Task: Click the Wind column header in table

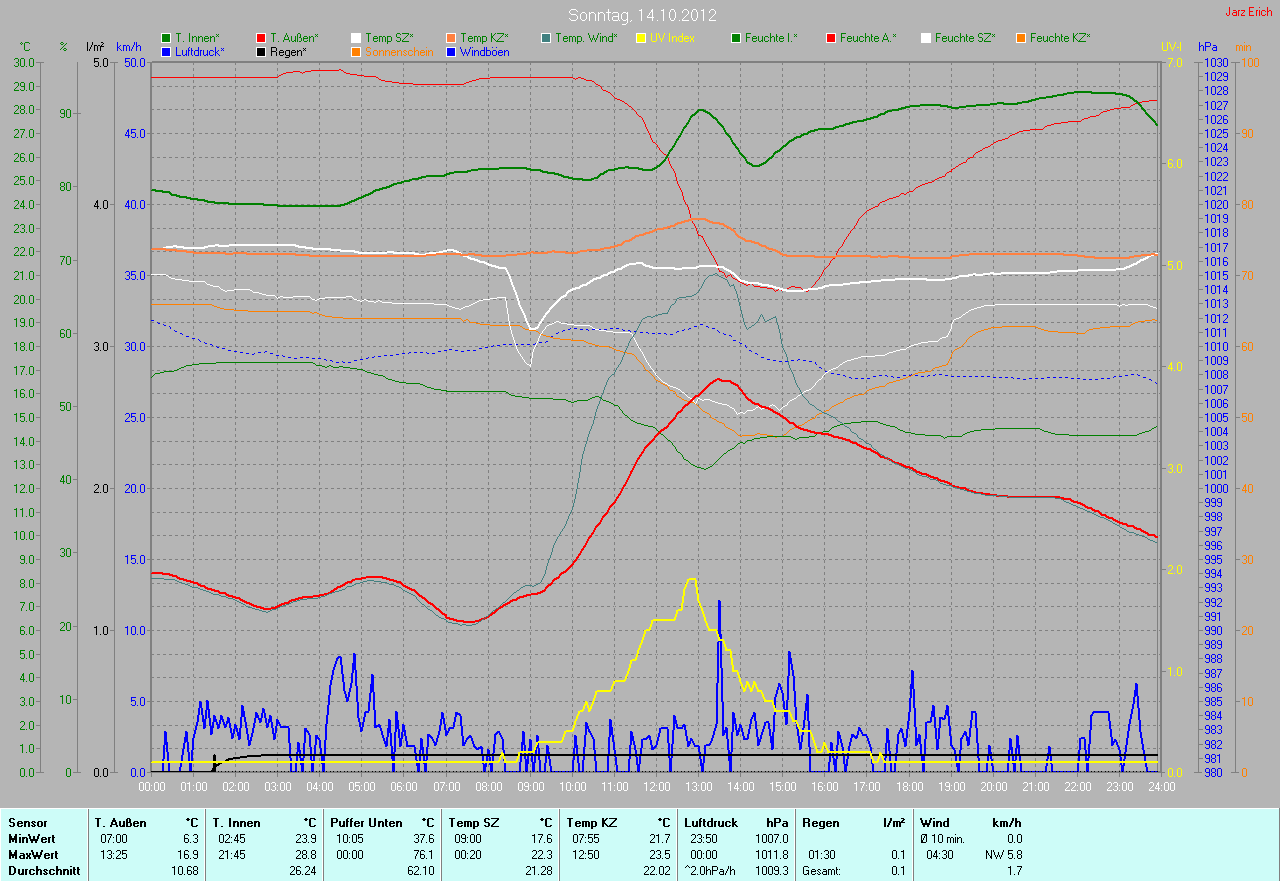Action: 934,823
